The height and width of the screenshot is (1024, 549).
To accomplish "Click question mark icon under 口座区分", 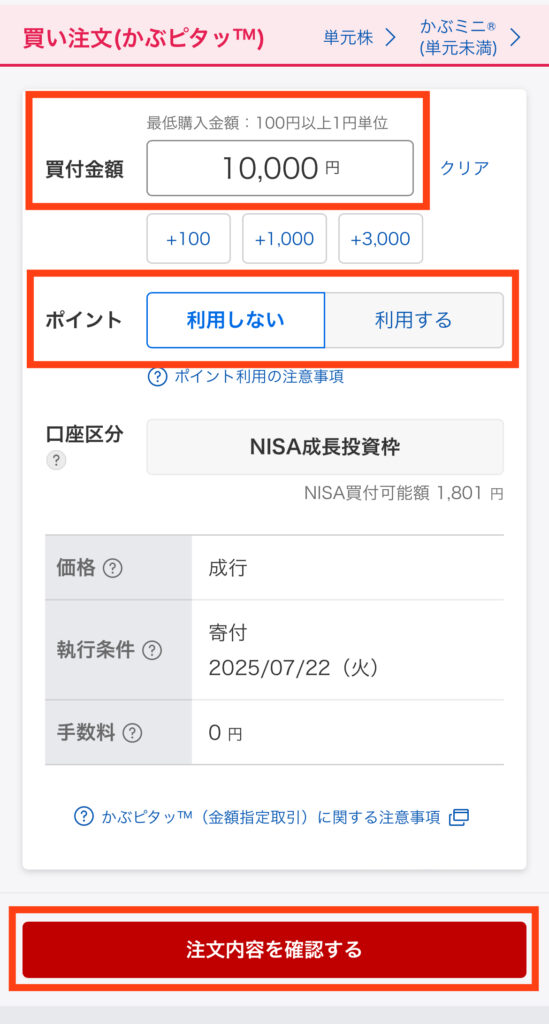I will click(55, 461).
